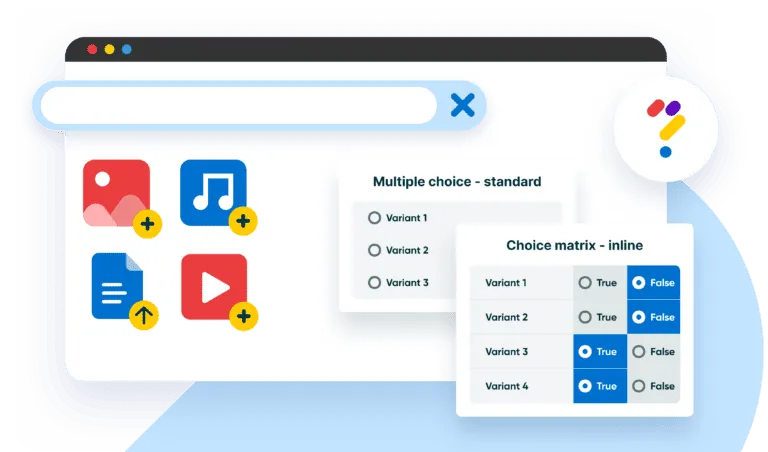Image resolution: width=768 pixels, height=452 pixels.
Task: Click the plus badge on video icon
Action: click(243, 316)
